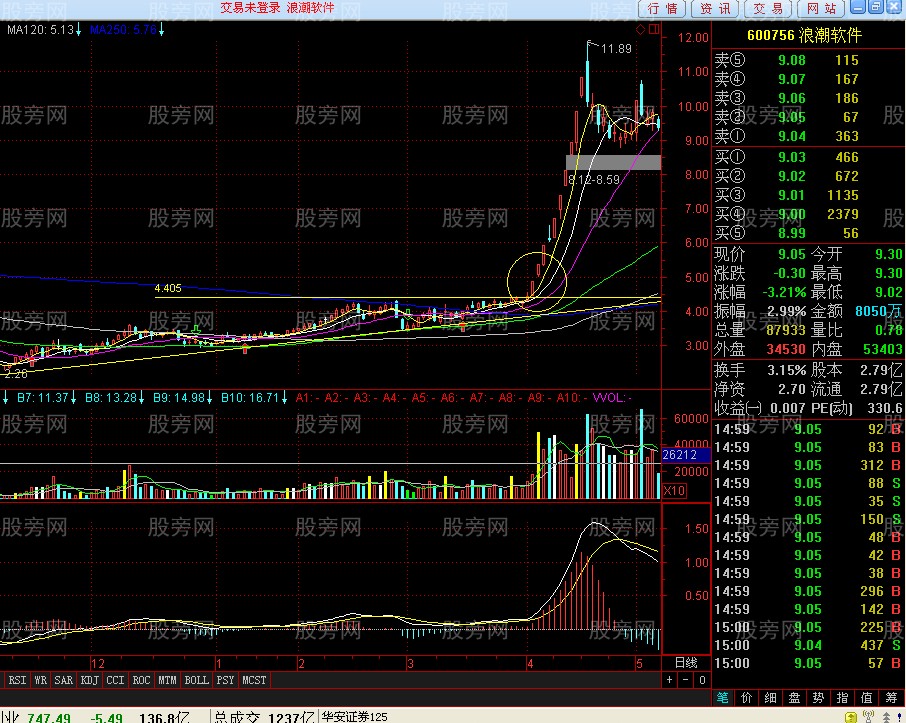The image size is (906, 723).
Task: Switch to the MTM indicator tab
Action: click(x=167, y=680)
